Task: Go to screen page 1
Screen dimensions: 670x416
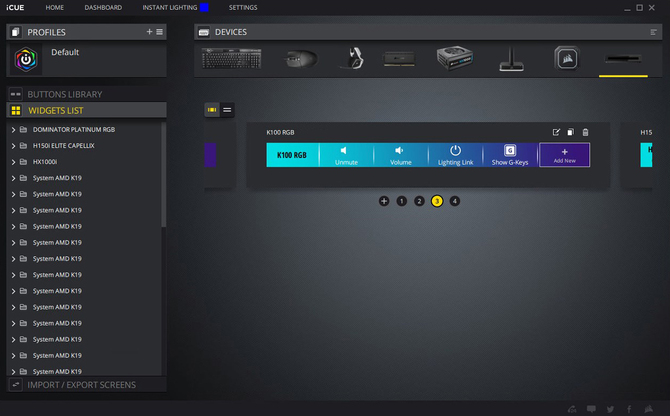Action: (401, 201)
